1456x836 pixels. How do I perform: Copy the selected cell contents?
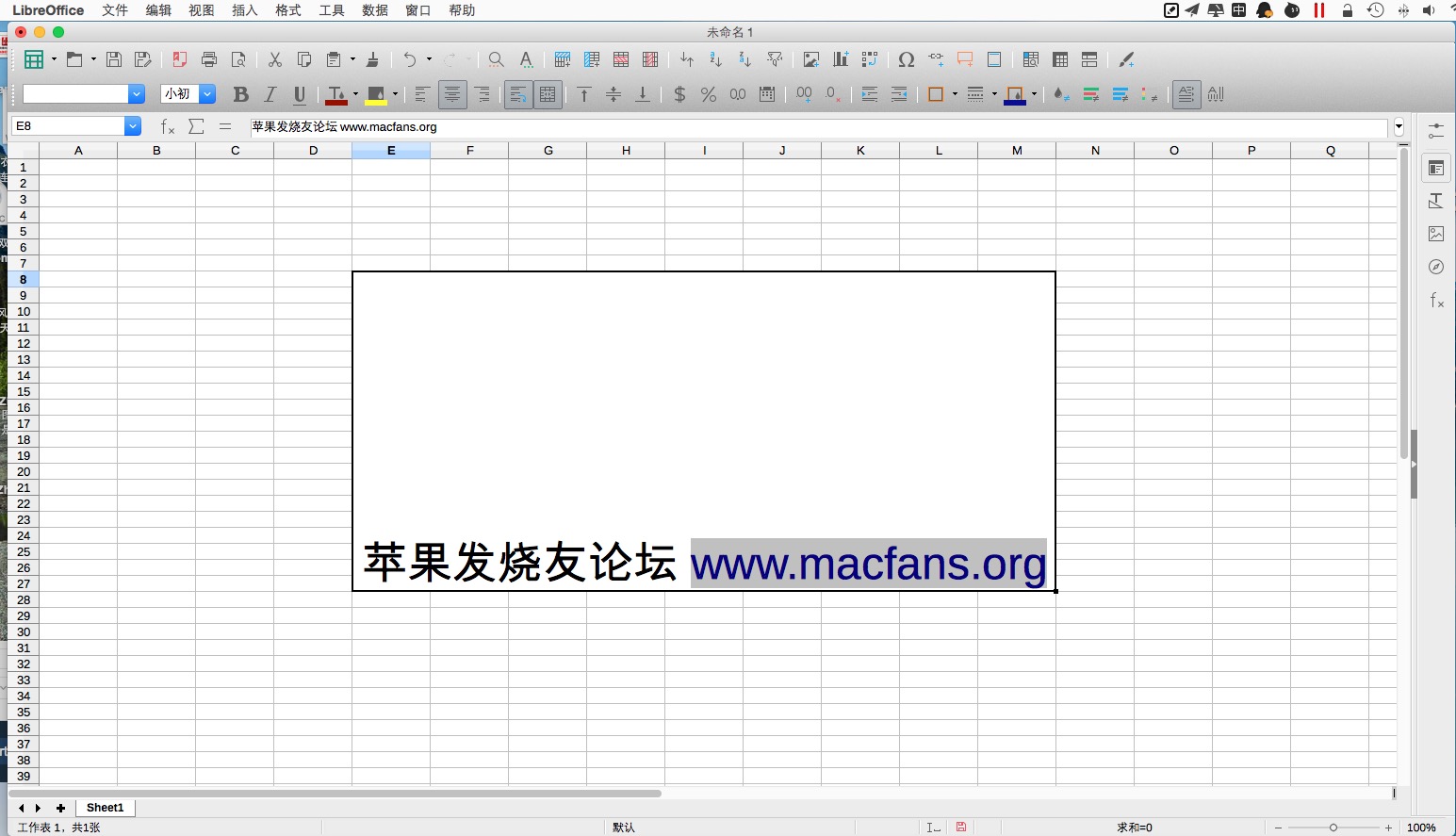pyautogui.click(x=304, y=59)
